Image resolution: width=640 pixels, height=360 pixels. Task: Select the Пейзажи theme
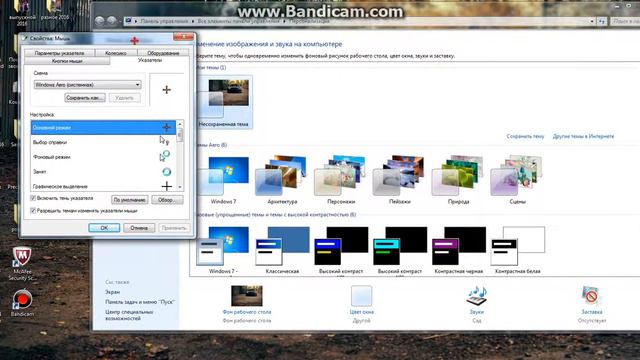click(x=399, y=180)
